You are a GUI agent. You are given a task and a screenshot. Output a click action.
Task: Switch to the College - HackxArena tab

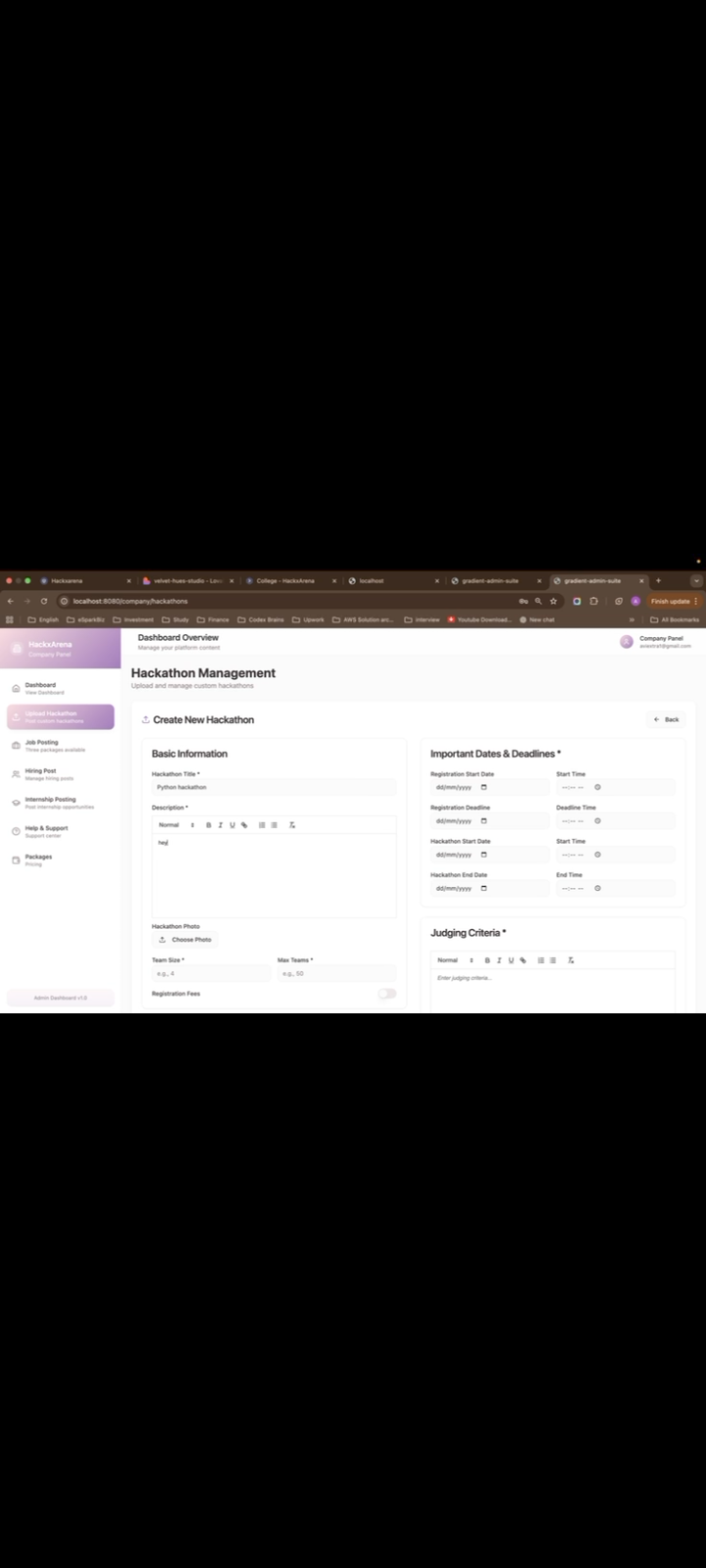pos(285,581)
